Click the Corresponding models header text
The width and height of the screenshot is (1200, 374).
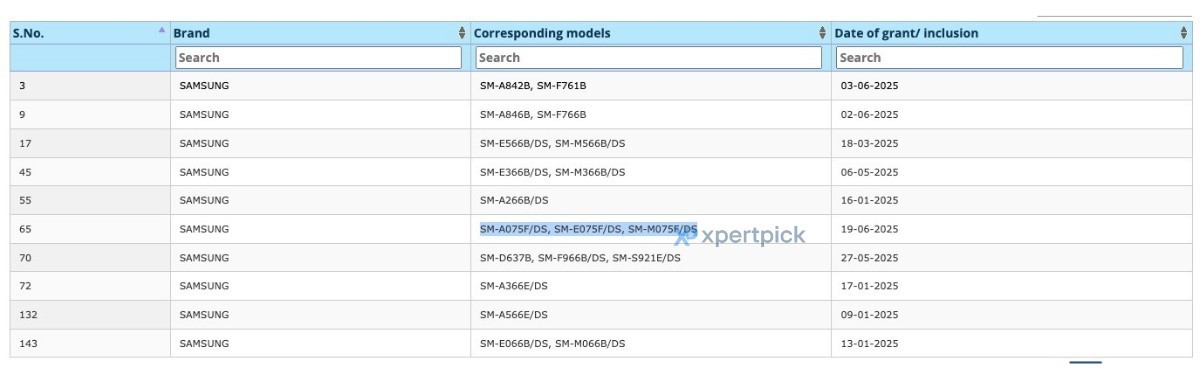coord(542,33)
